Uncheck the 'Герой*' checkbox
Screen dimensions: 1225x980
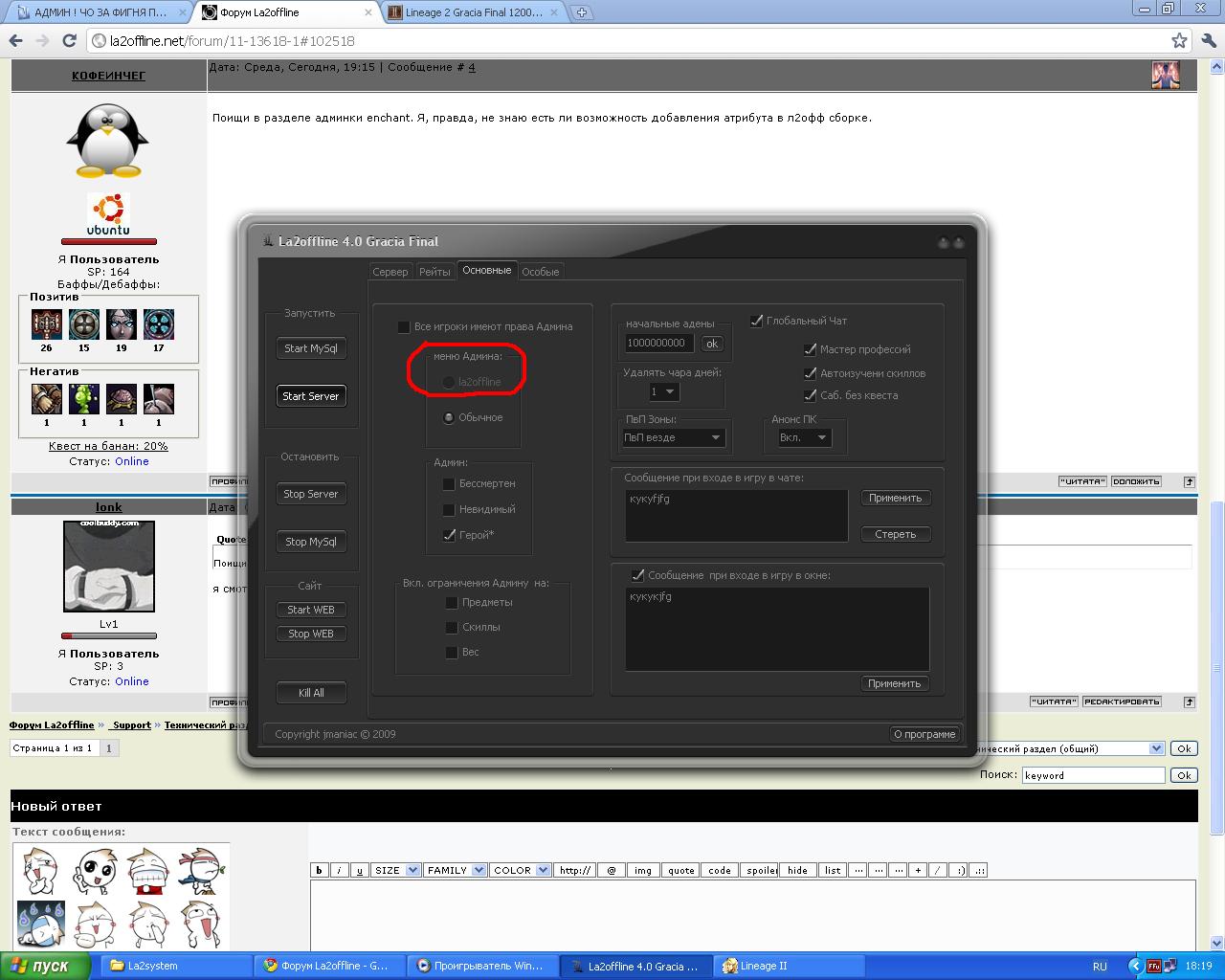pyautogui.click(x=448, y=535)
